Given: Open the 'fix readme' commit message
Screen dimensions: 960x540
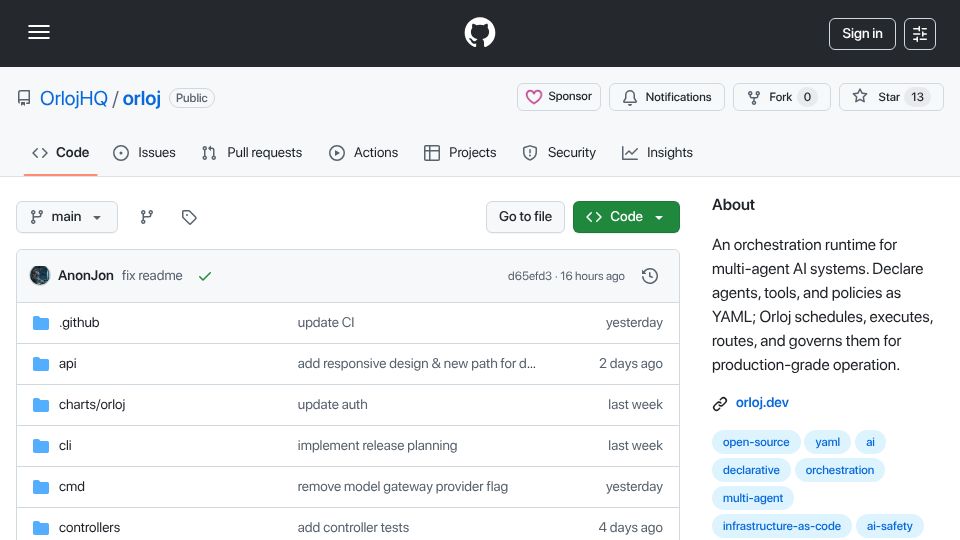Looking at the screenshot, I should pyautogui.click(x=152, y=276).
